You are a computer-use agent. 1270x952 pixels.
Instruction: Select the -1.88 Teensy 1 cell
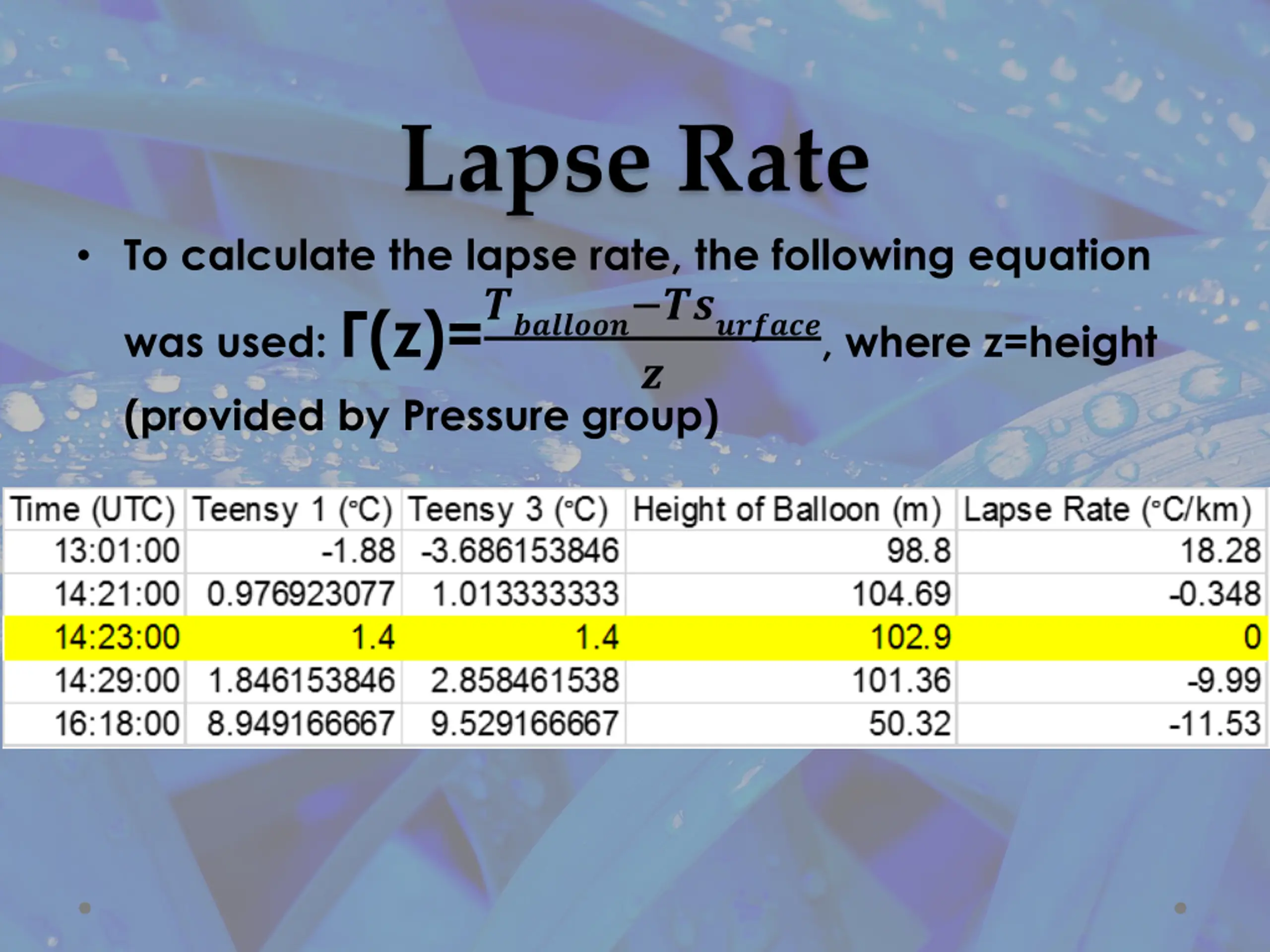(x=293, y=551)
